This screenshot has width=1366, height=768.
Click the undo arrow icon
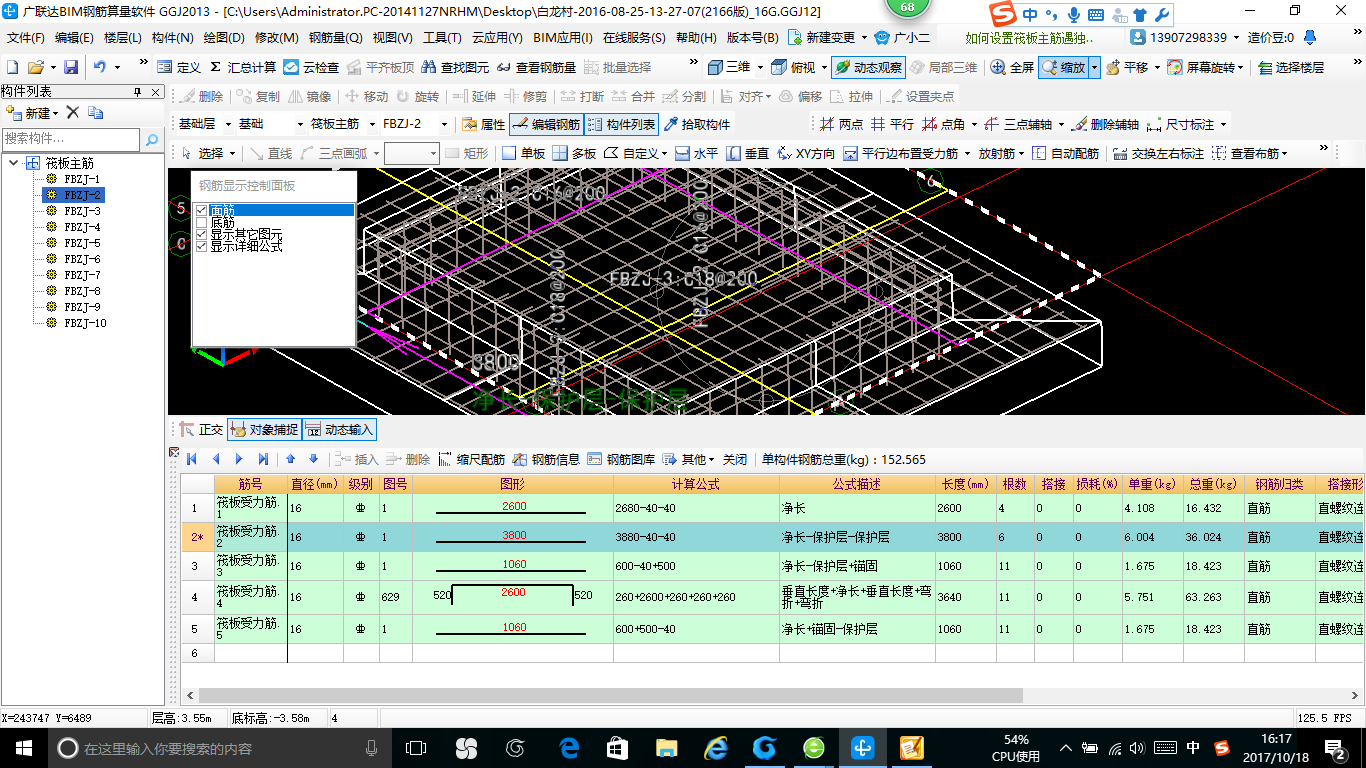pyautogui.click(x=100, y=67)
